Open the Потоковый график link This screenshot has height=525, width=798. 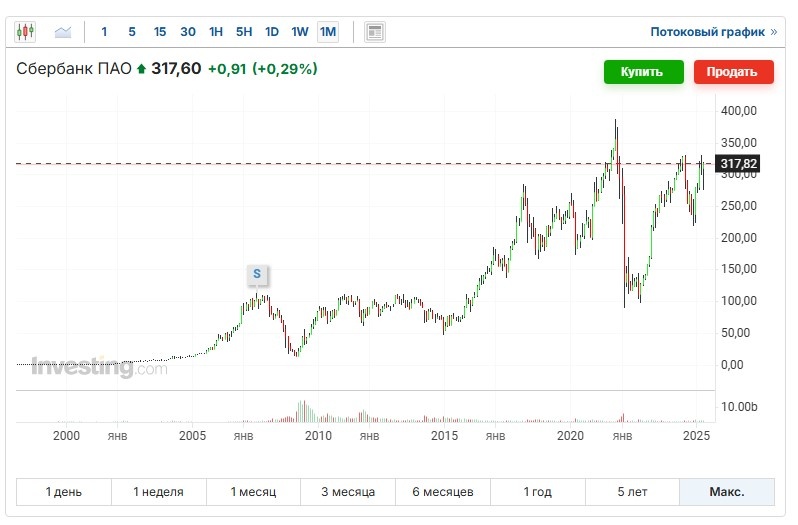coord(714,32)
